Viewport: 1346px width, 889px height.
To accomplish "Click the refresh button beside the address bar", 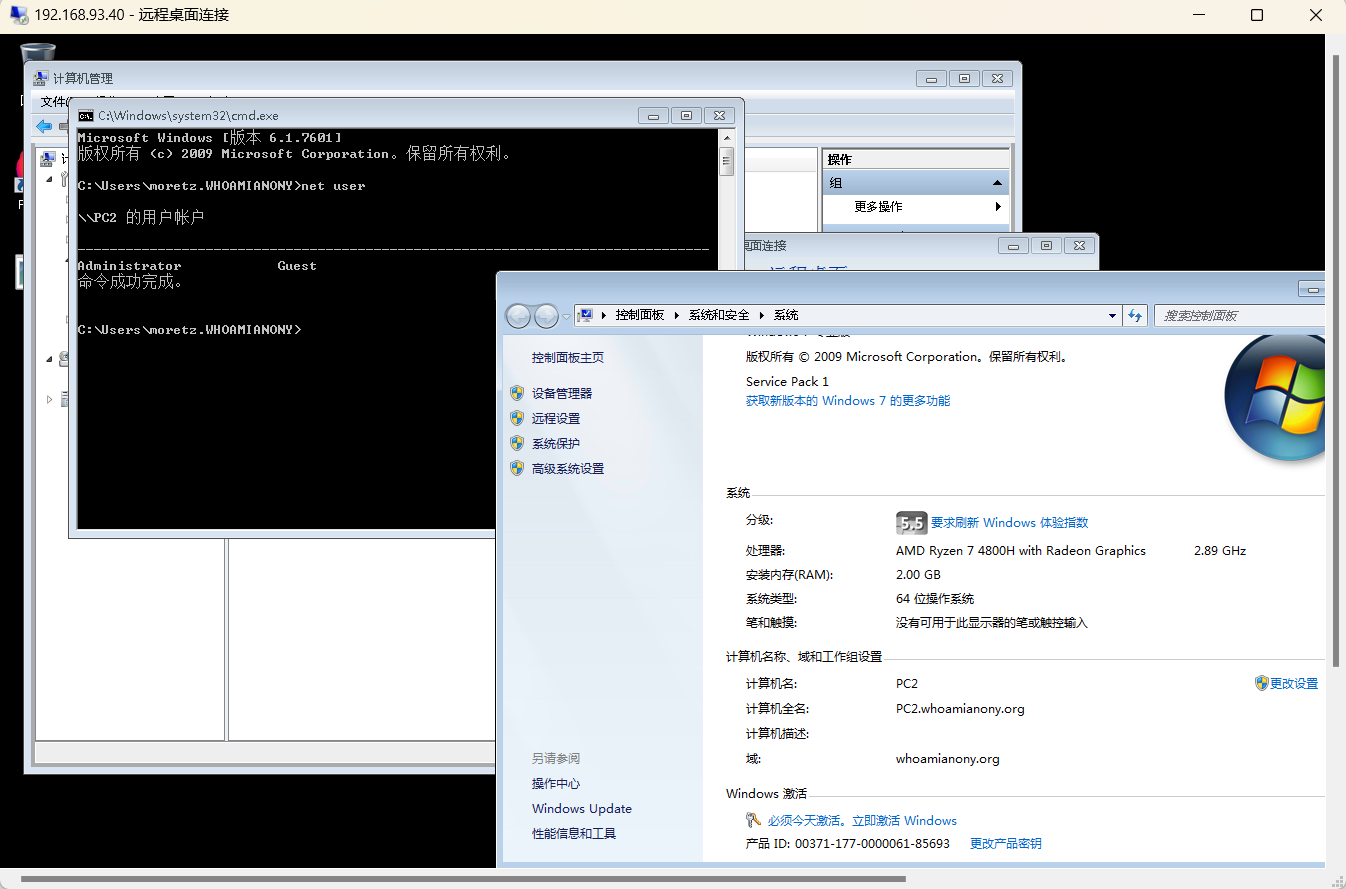I will pos(1134,315).
